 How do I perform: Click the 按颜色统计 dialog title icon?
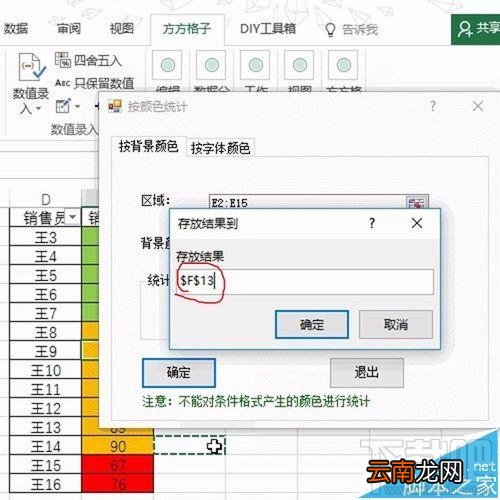coord(115,106)
